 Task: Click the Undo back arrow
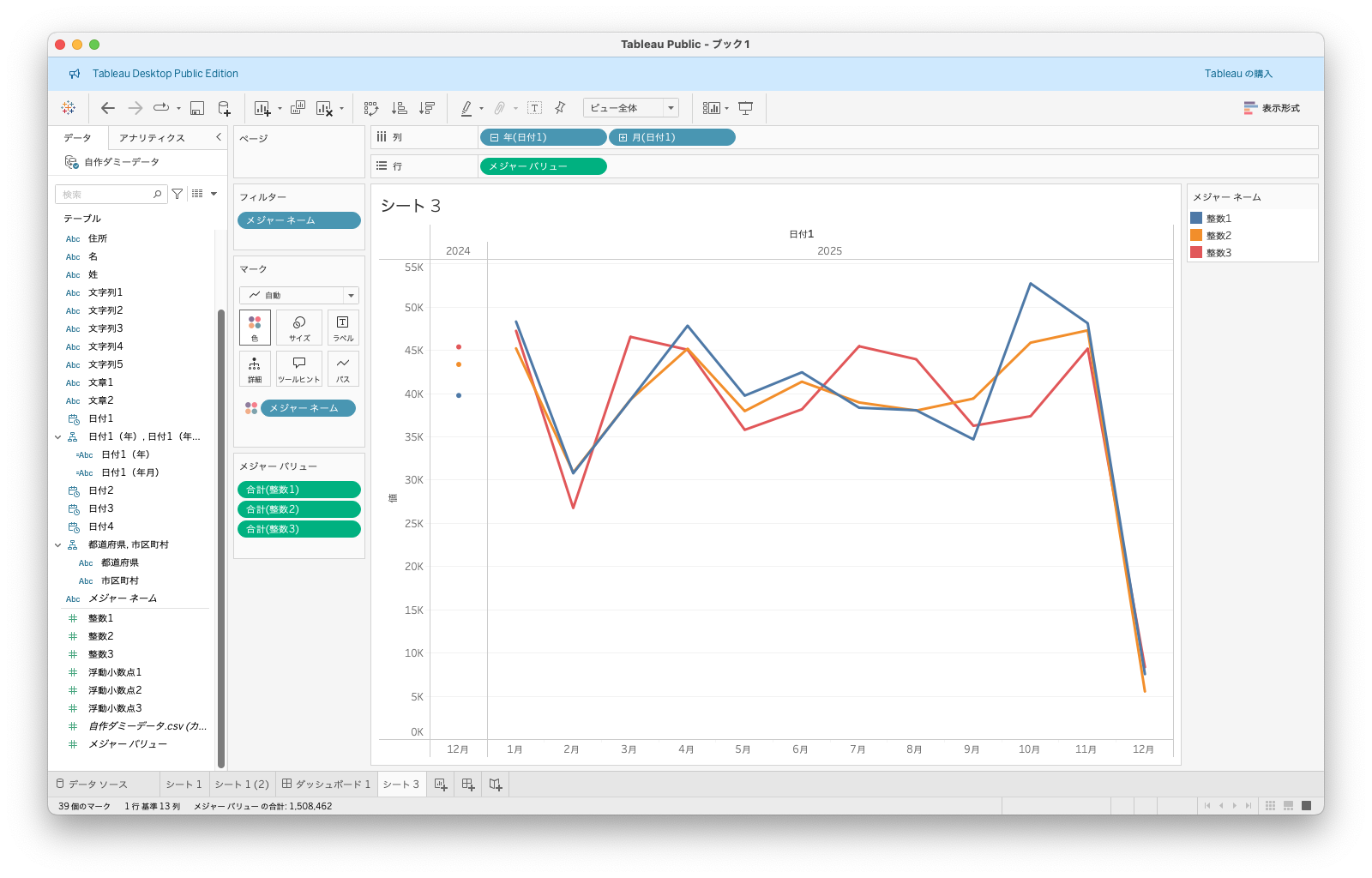[108, 108]
